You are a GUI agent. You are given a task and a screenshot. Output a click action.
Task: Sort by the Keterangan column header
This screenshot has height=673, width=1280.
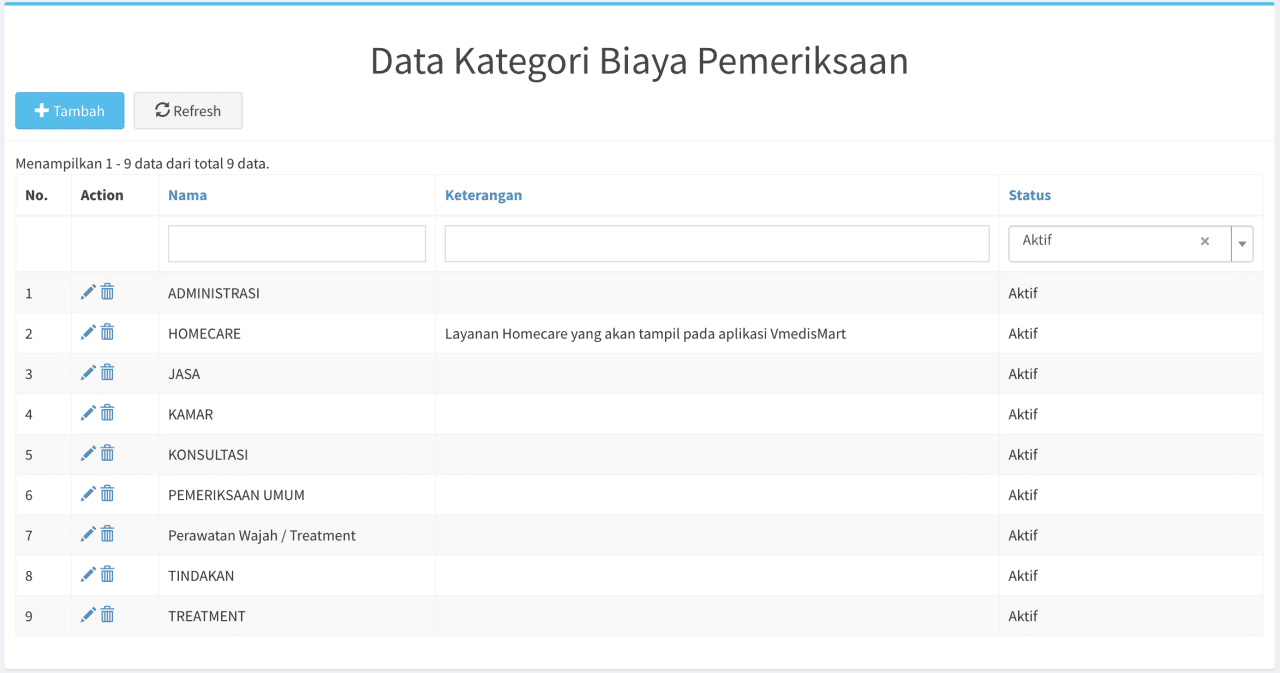click(483, 195)
